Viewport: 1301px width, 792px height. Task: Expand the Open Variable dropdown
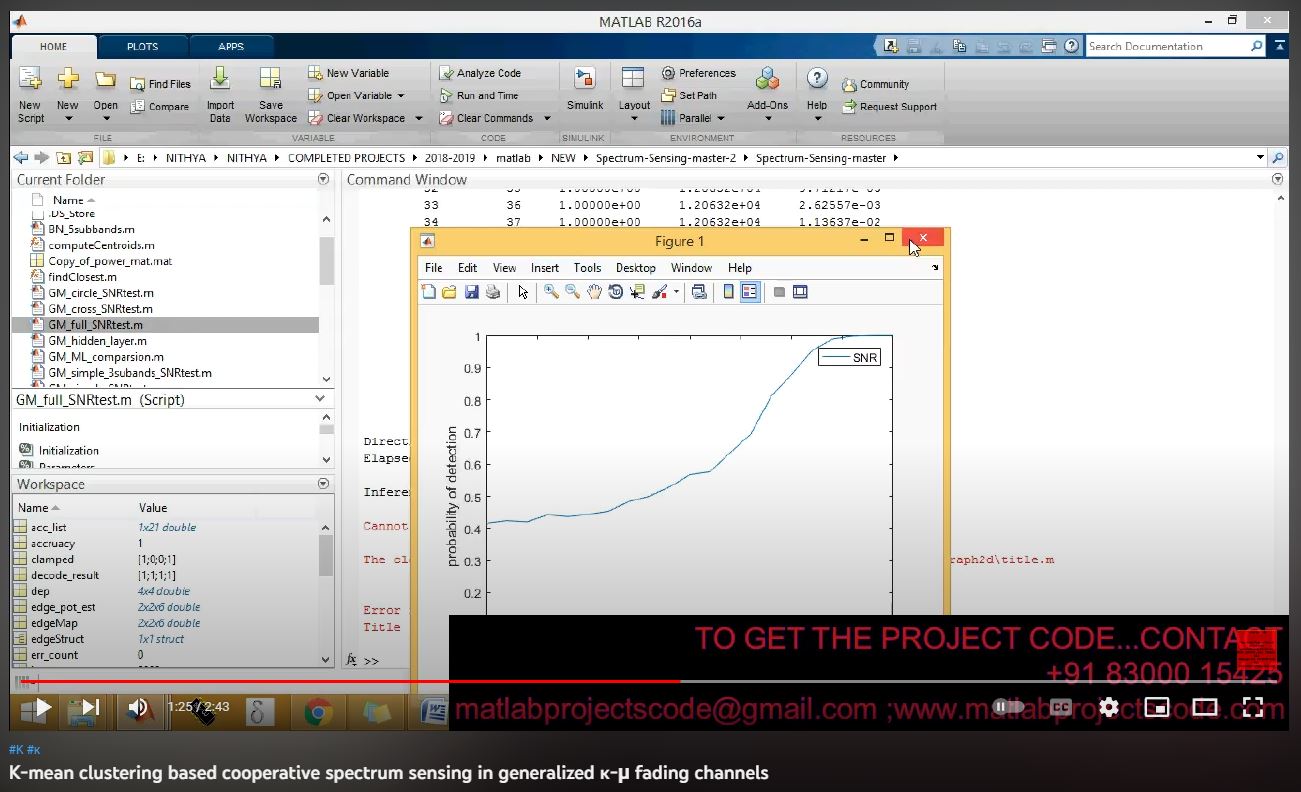click(x=401, y=96)
